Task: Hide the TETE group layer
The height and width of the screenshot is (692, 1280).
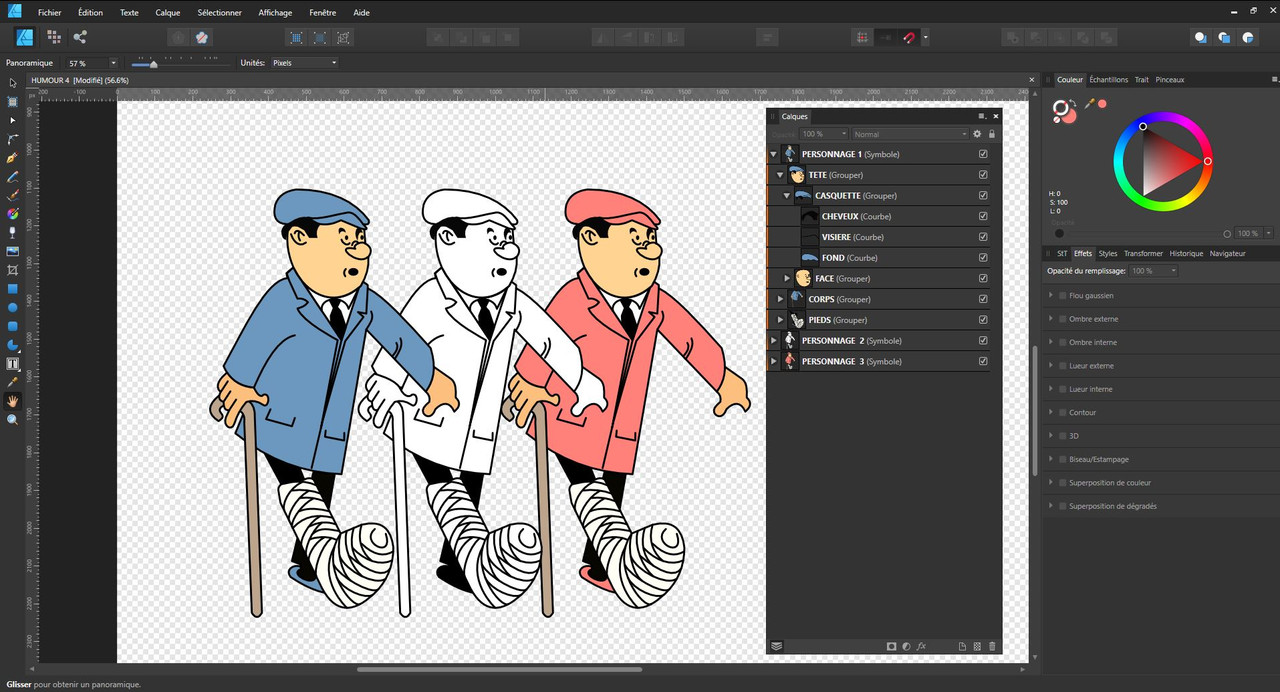Action: [x=983, y=175]
